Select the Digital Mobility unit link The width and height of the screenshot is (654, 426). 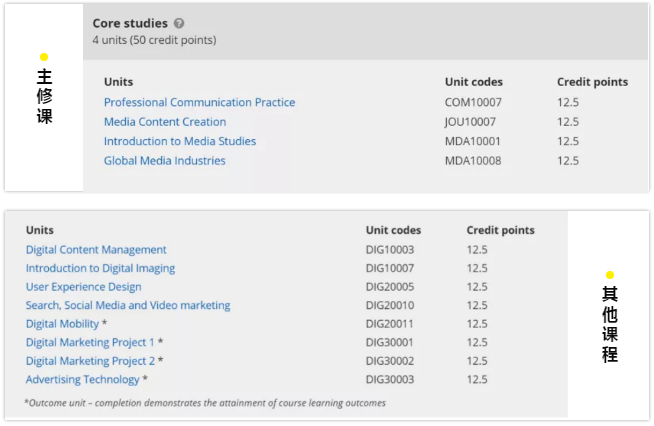point(62,324)
